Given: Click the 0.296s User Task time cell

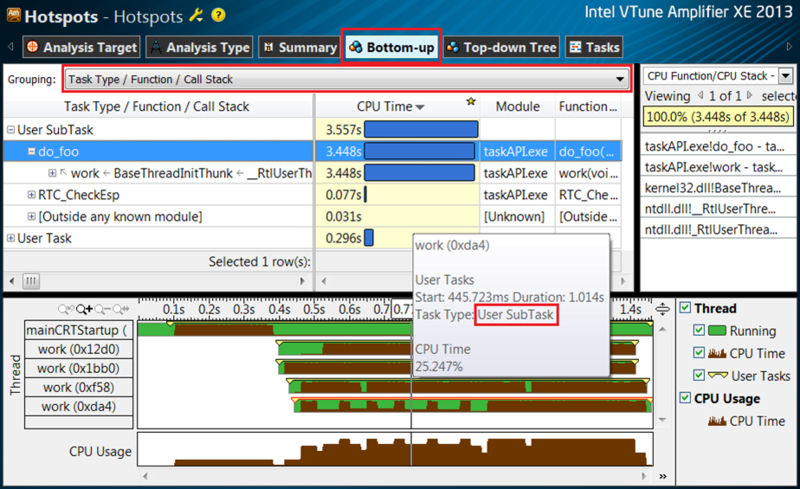Looking at the screenshot, I should [x=343, y=238].
